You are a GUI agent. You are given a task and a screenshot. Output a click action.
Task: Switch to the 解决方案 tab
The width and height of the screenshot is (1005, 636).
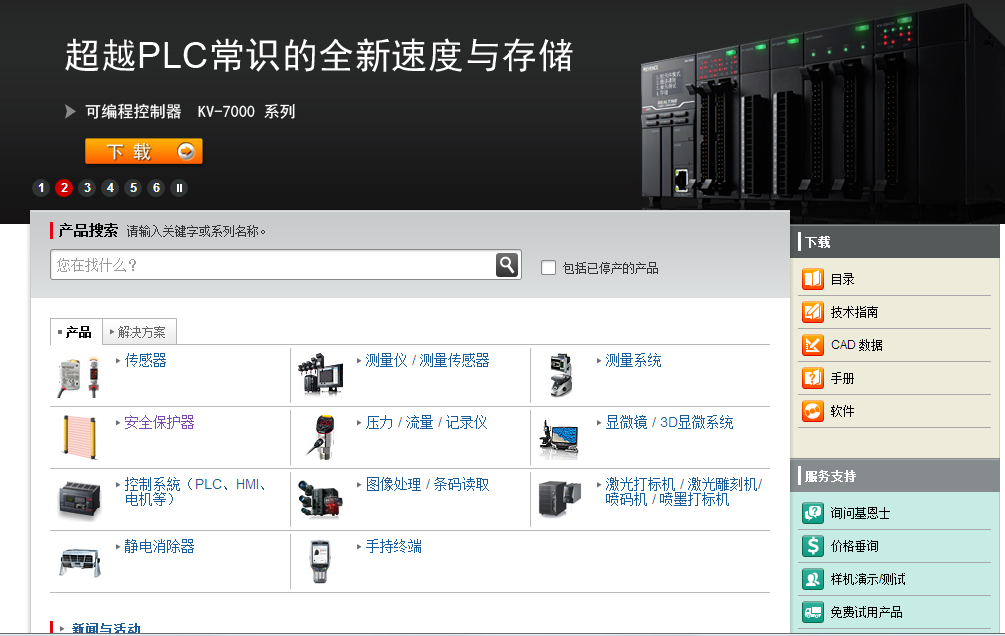(x=138, y=332)
